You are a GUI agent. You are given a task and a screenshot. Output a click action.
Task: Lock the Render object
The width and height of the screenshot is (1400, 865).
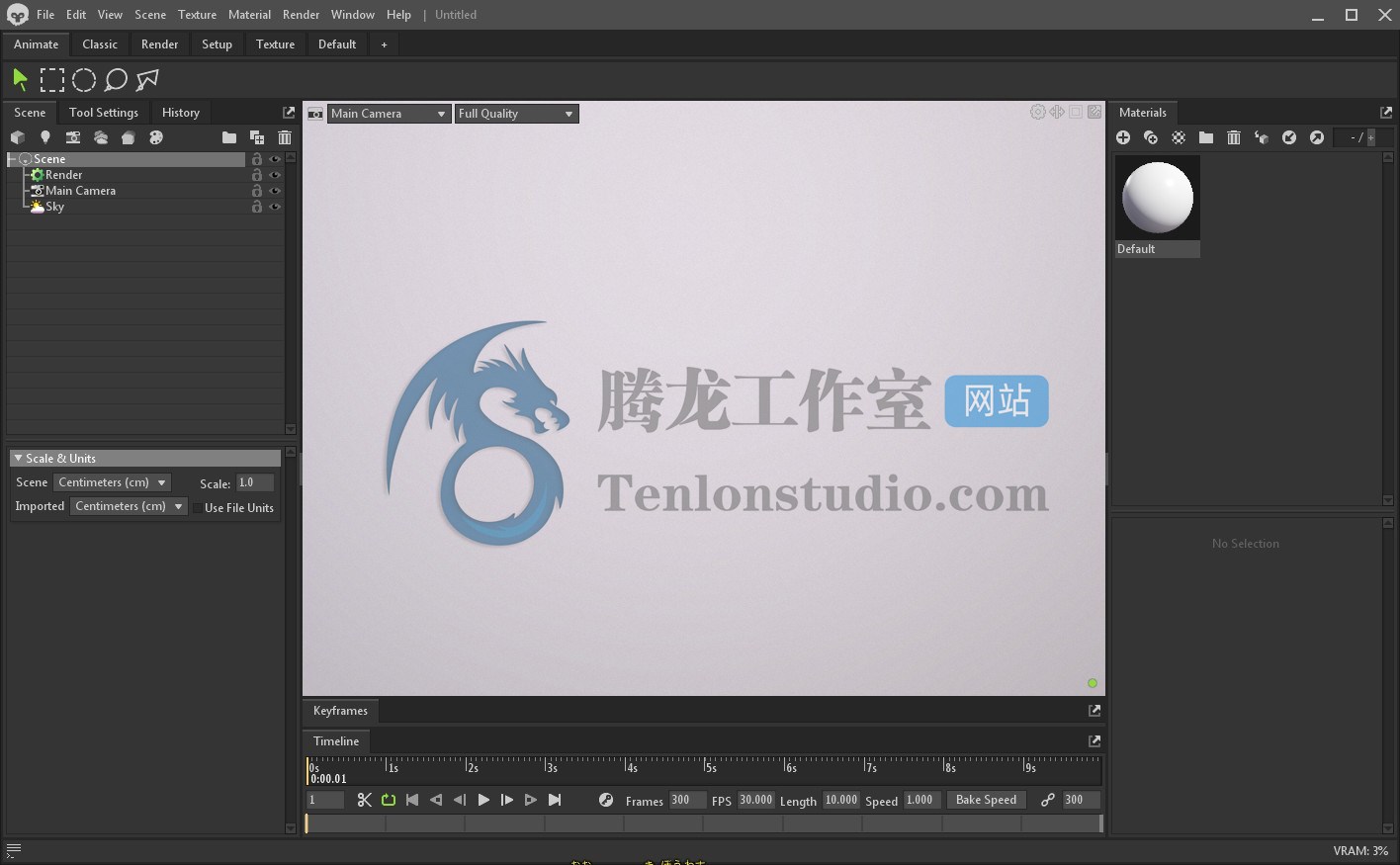click(x=257, y=175)
